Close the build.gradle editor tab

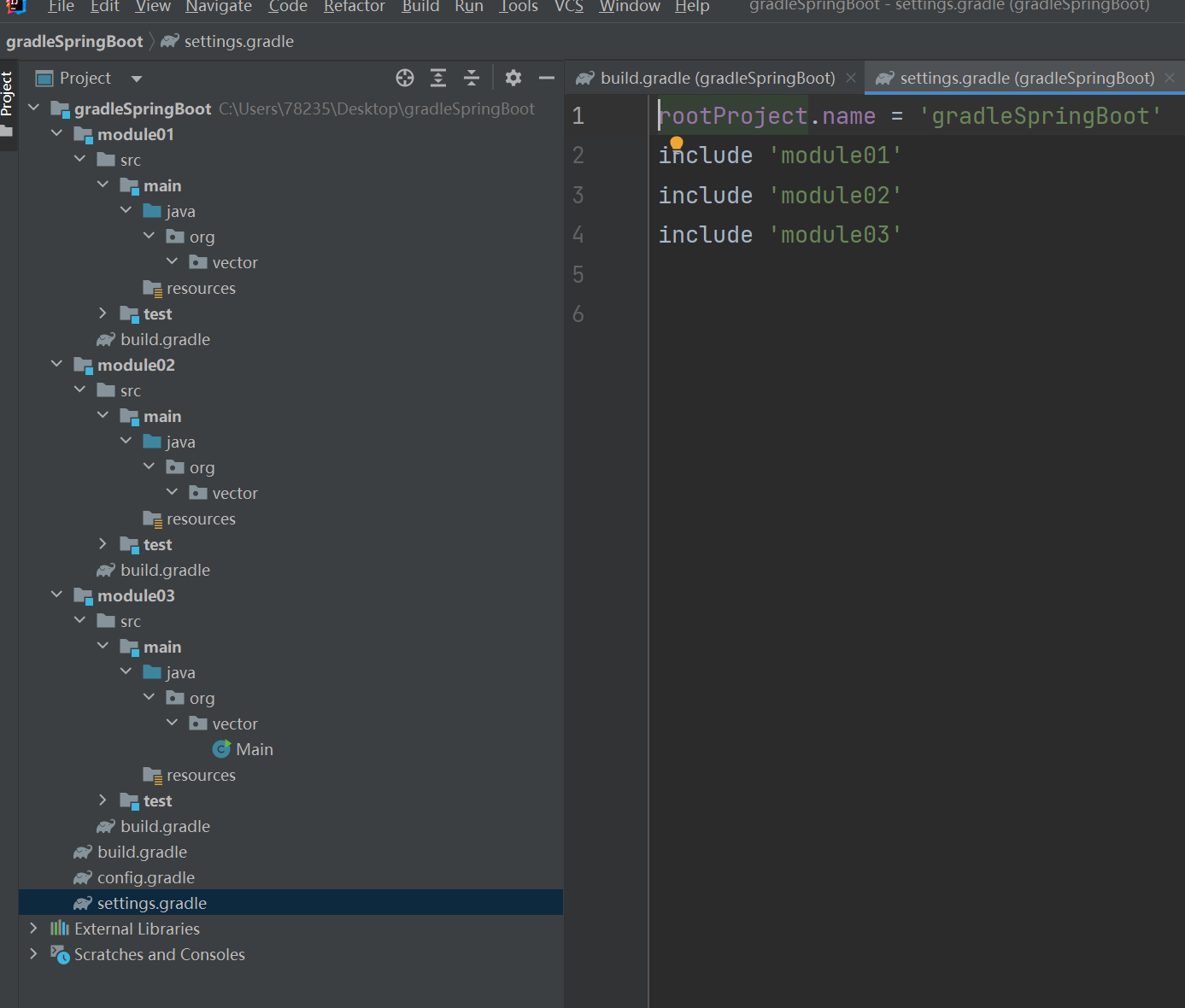(x=851, y=78)
